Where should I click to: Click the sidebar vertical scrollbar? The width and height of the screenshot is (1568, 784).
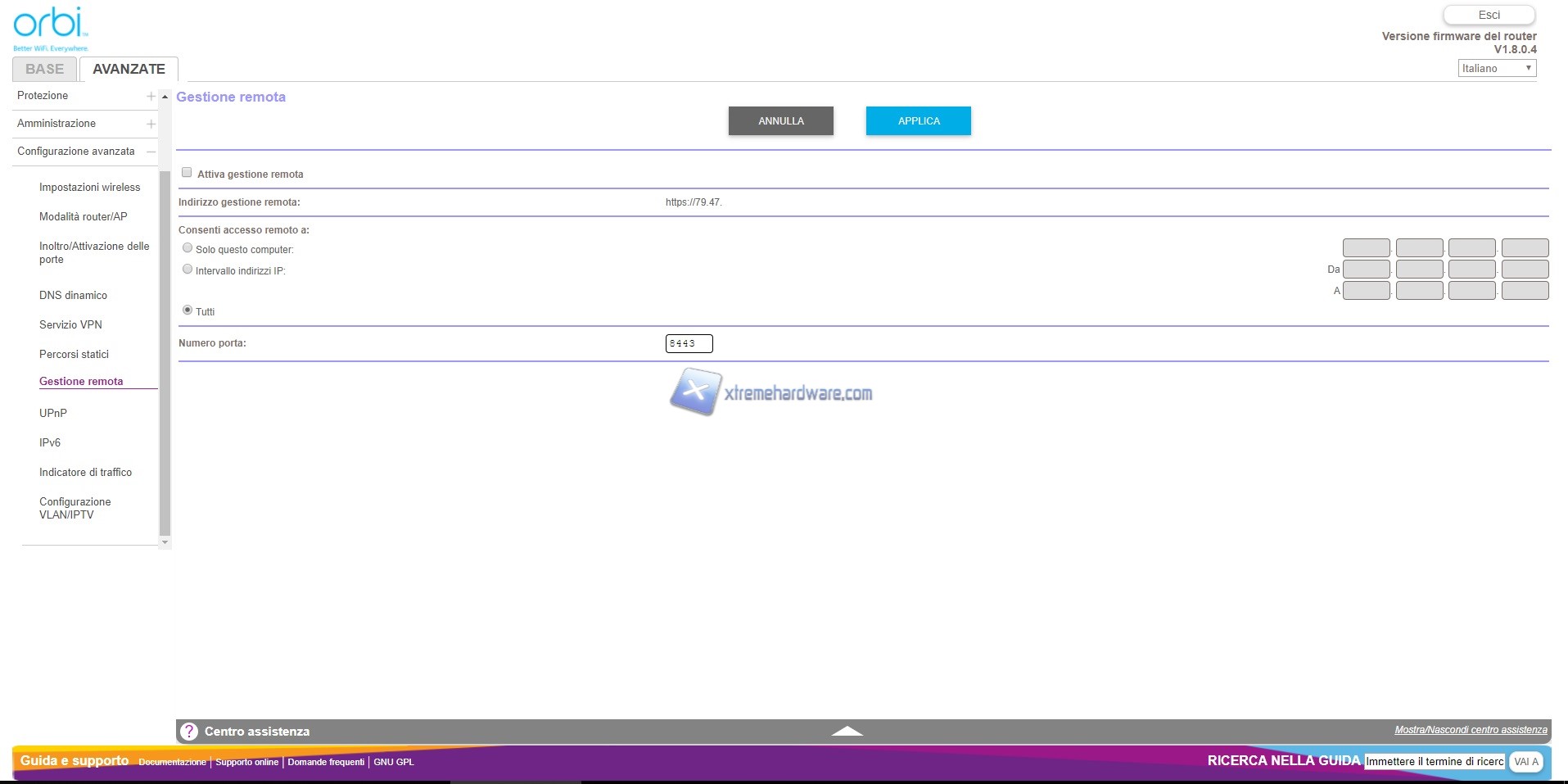[165, 352]
